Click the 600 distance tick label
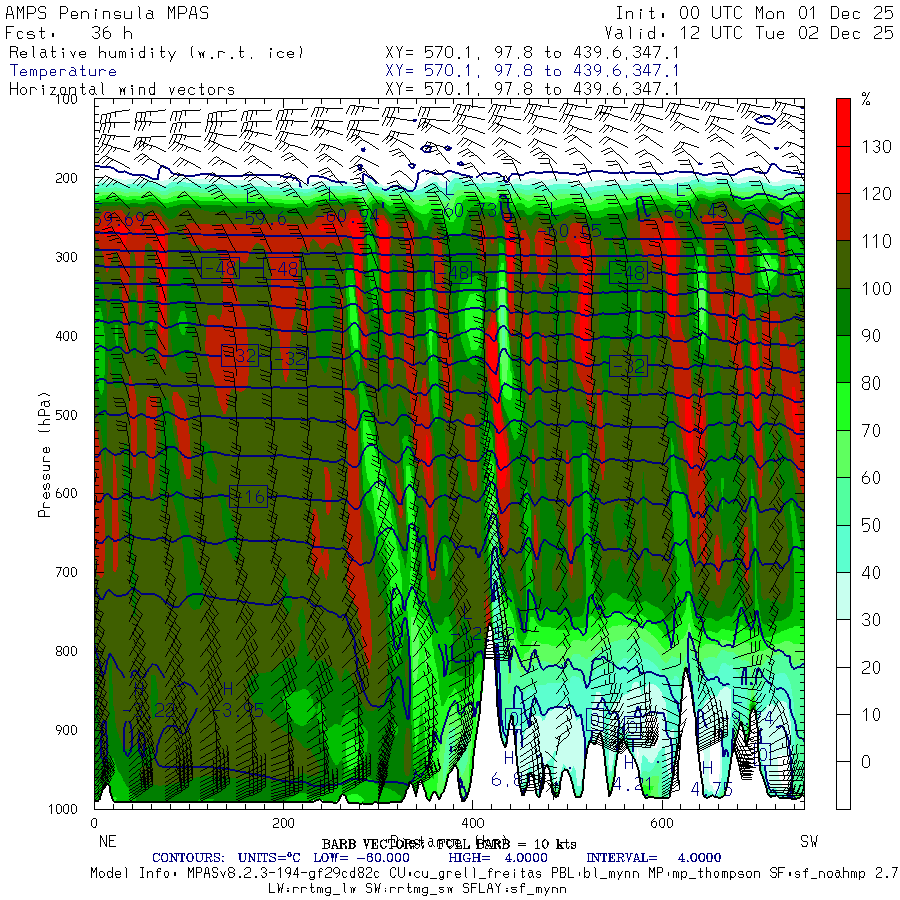This screenshot has height=900, width=900. pos(662,823)
